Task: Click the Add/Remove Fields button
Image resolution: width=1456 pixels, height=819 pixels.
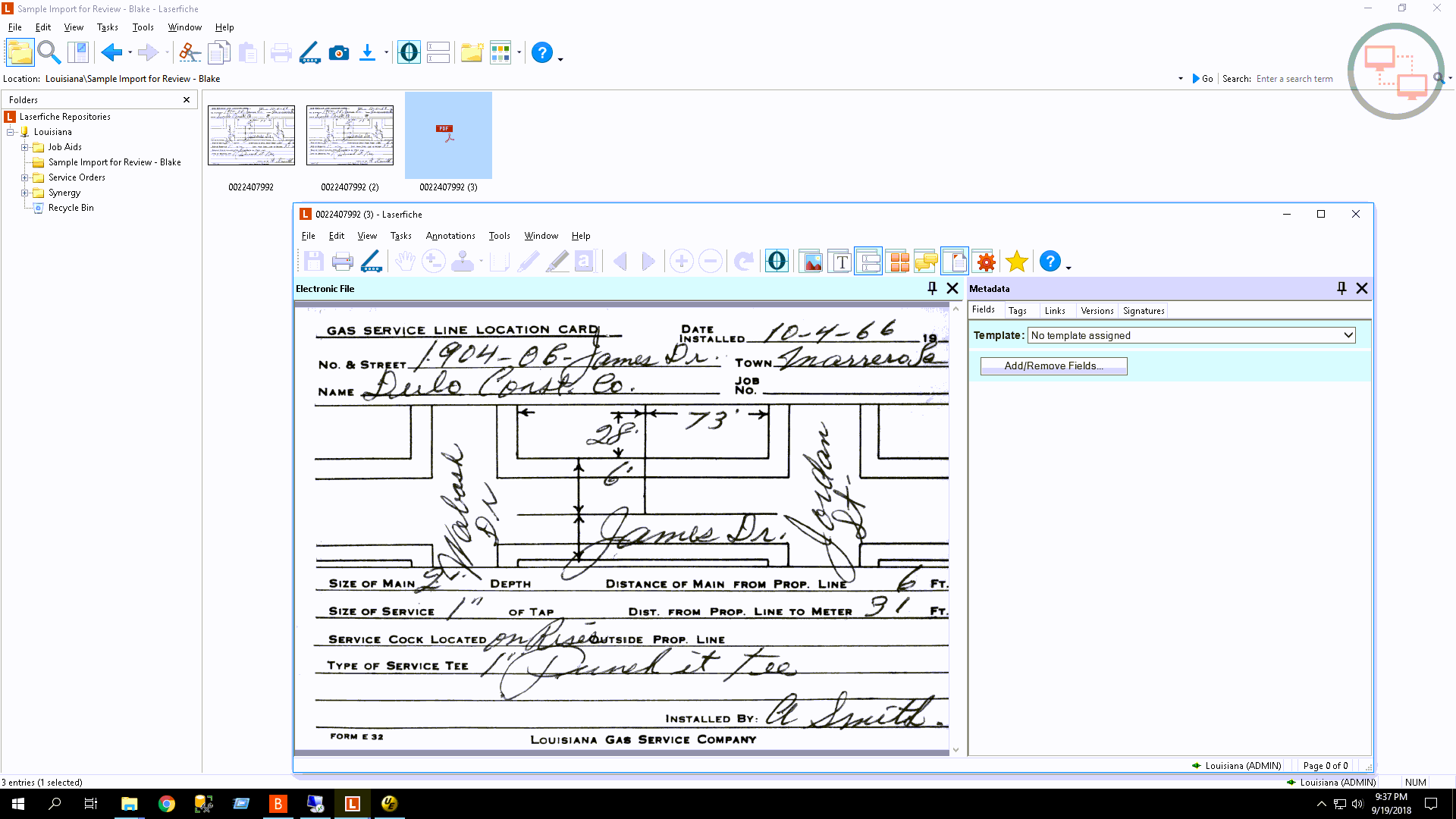Action: [1053, 366]
